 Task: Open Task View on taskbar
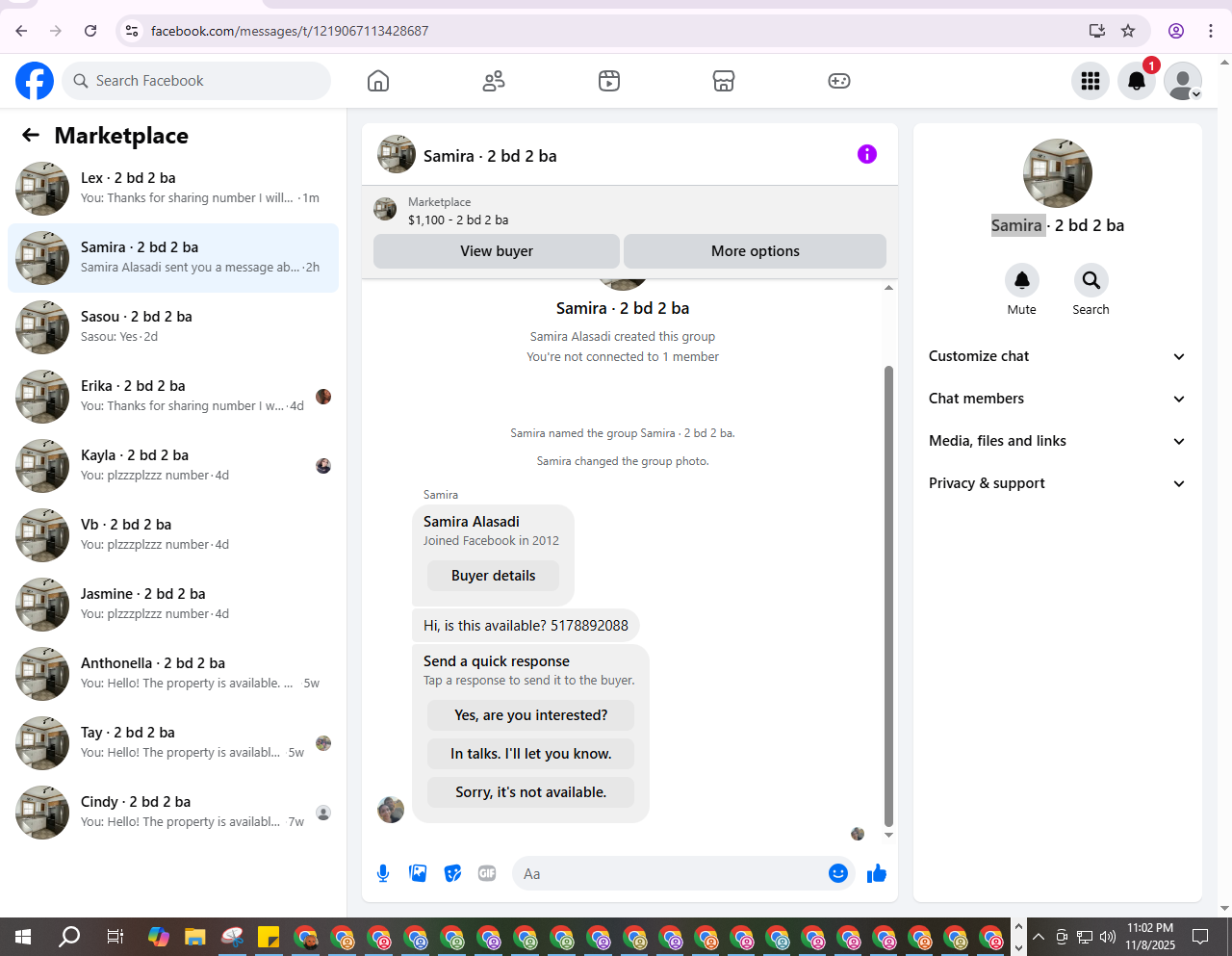(115, 937)
